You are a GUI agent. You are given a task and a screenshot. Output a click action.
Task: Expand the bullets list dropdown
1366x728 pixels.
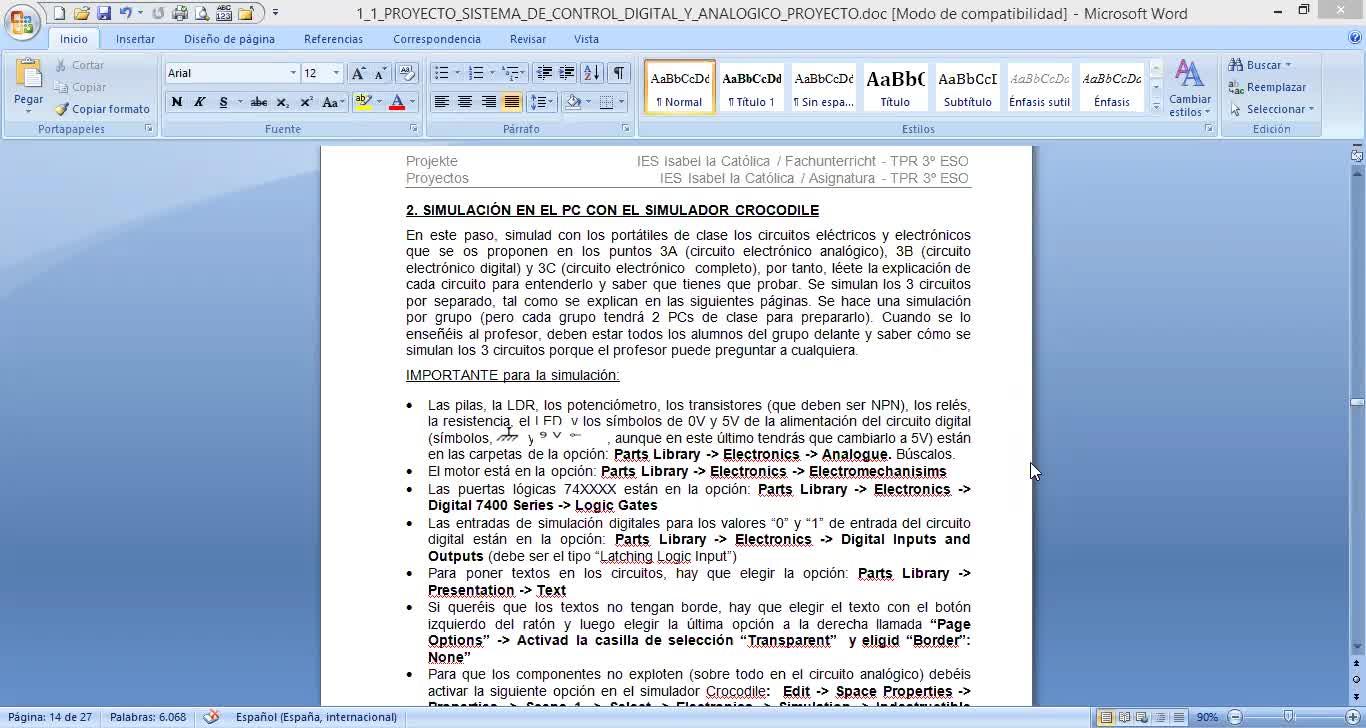pyautogui.click(x=457, y=73)
